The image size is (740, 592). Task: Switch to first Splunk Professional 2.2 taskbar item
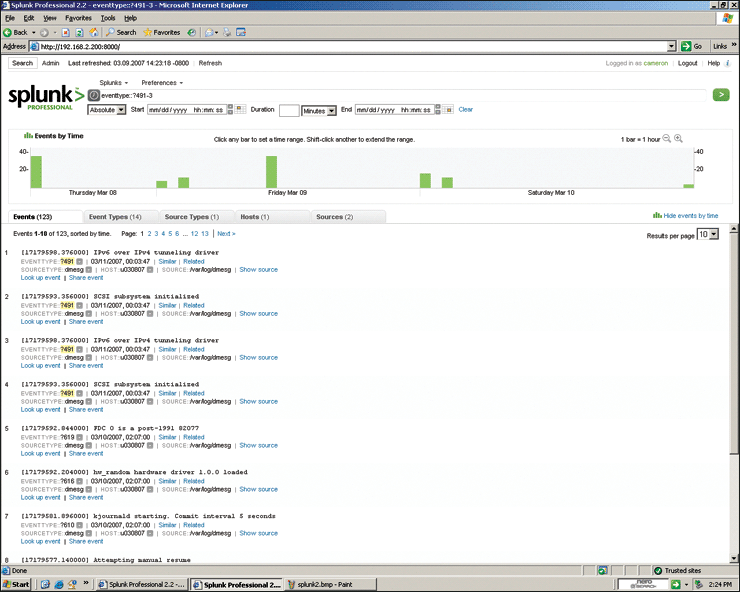point(142,584)
